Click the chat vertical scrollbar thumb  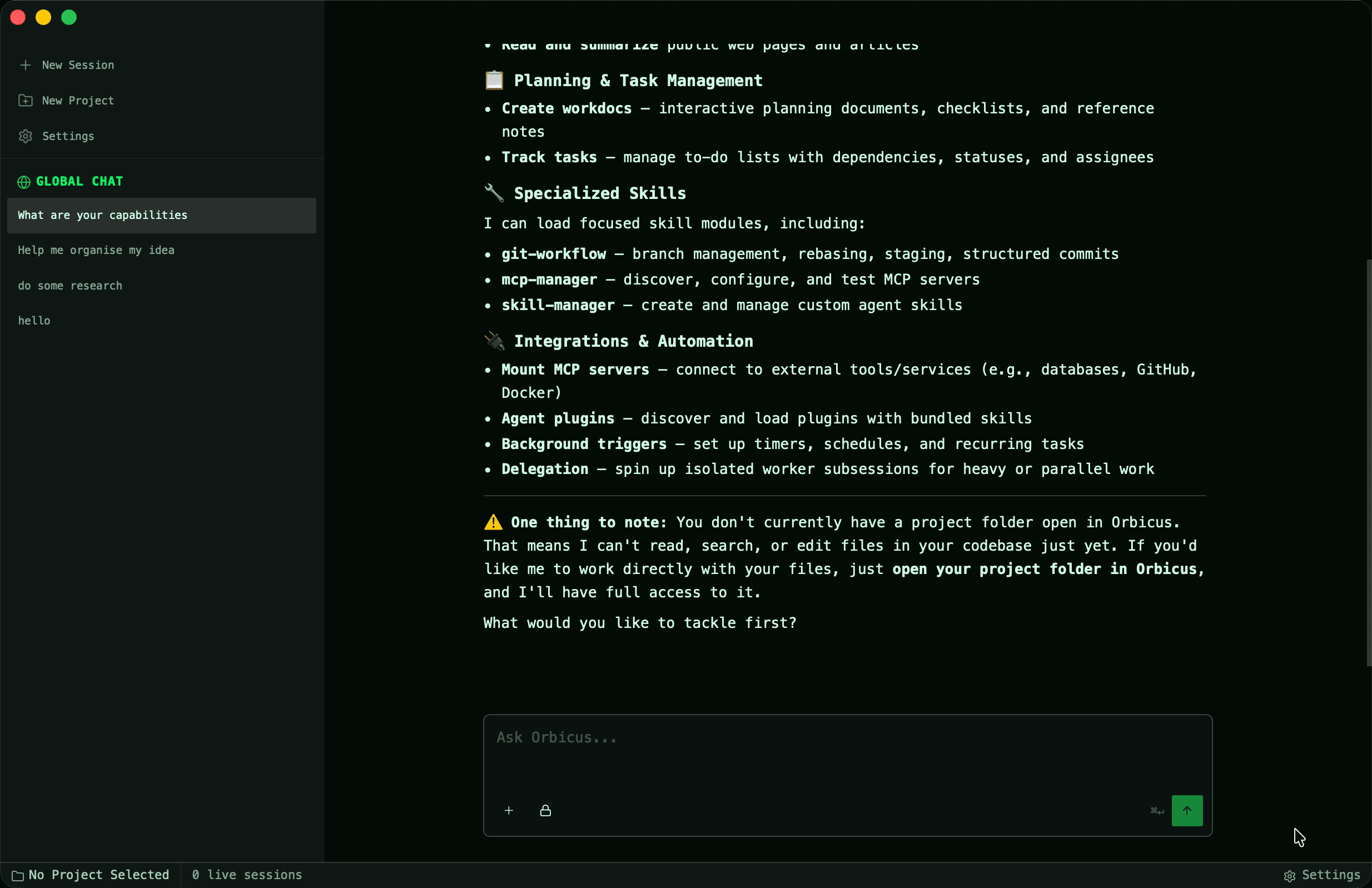[x=1369, y=462]
